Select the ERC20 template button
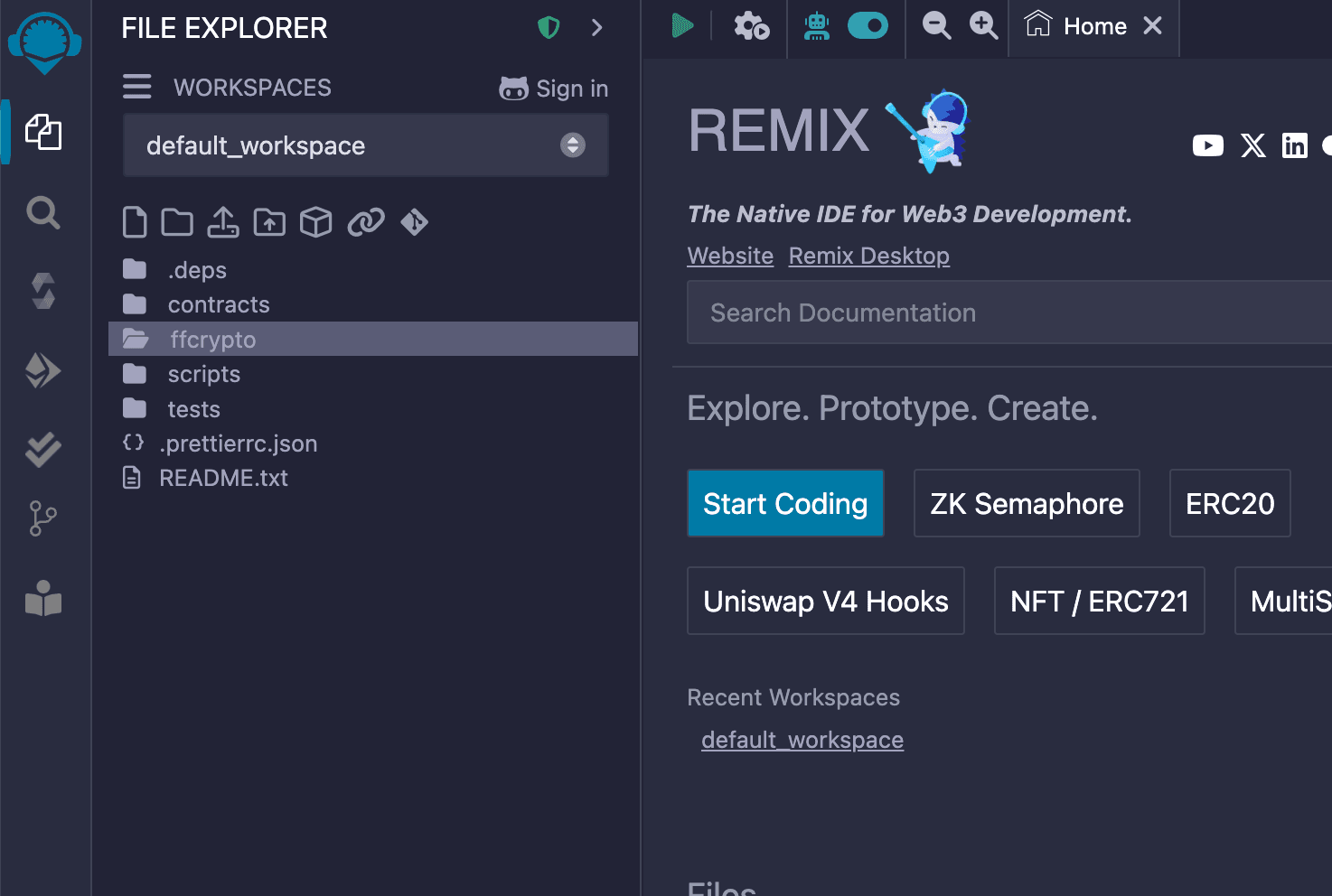 (1230, 503)
